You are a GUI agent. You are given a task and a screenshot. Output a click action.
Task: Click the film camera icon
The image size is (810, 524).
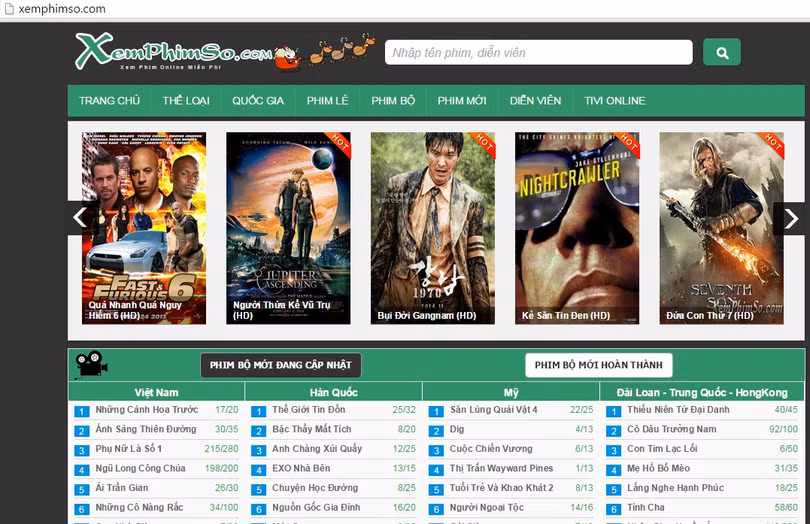pos(92,364)
